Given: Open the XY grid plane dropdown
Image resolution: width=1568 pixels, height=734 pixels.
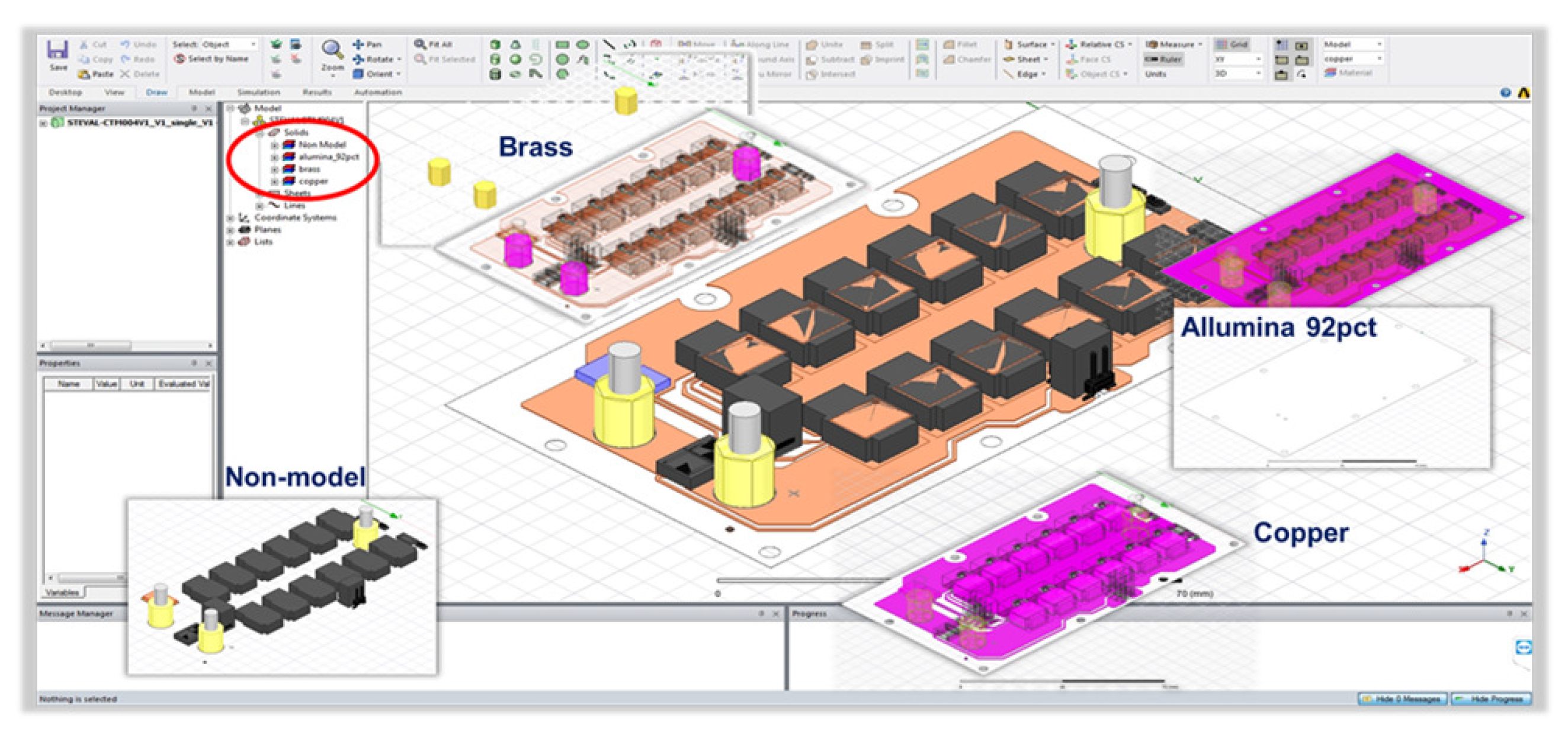Looking at the screenshot, I should (1258, 59).
